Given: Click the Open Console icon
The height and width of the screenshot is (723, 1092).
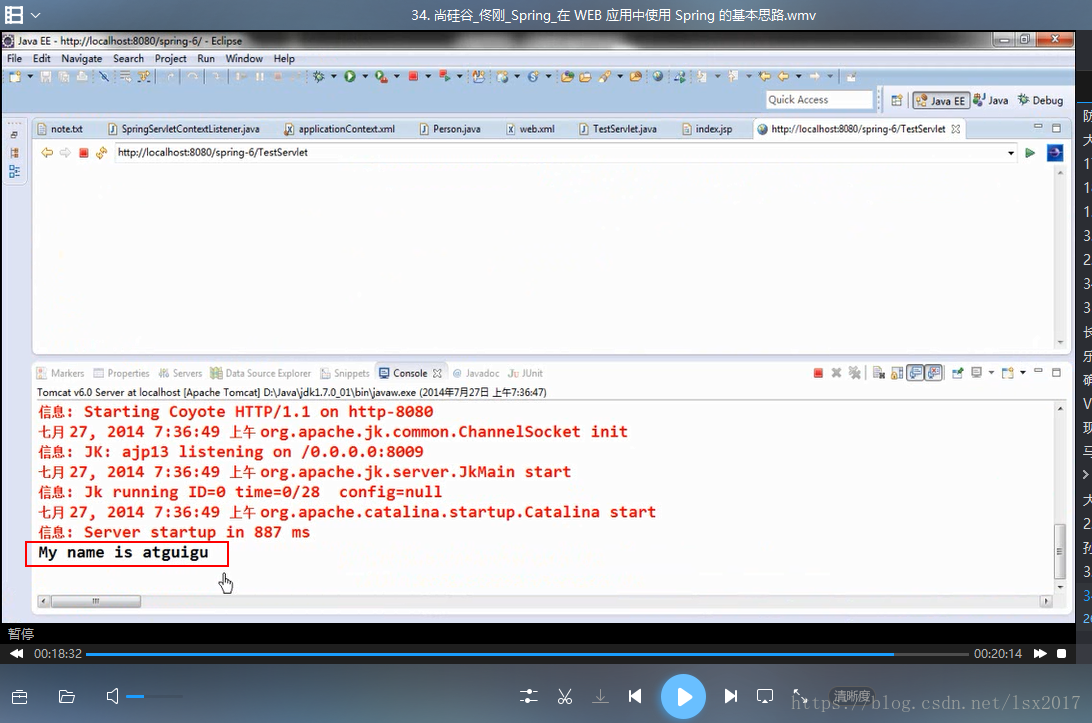Looking at the screenshot, I should 1007,373.
